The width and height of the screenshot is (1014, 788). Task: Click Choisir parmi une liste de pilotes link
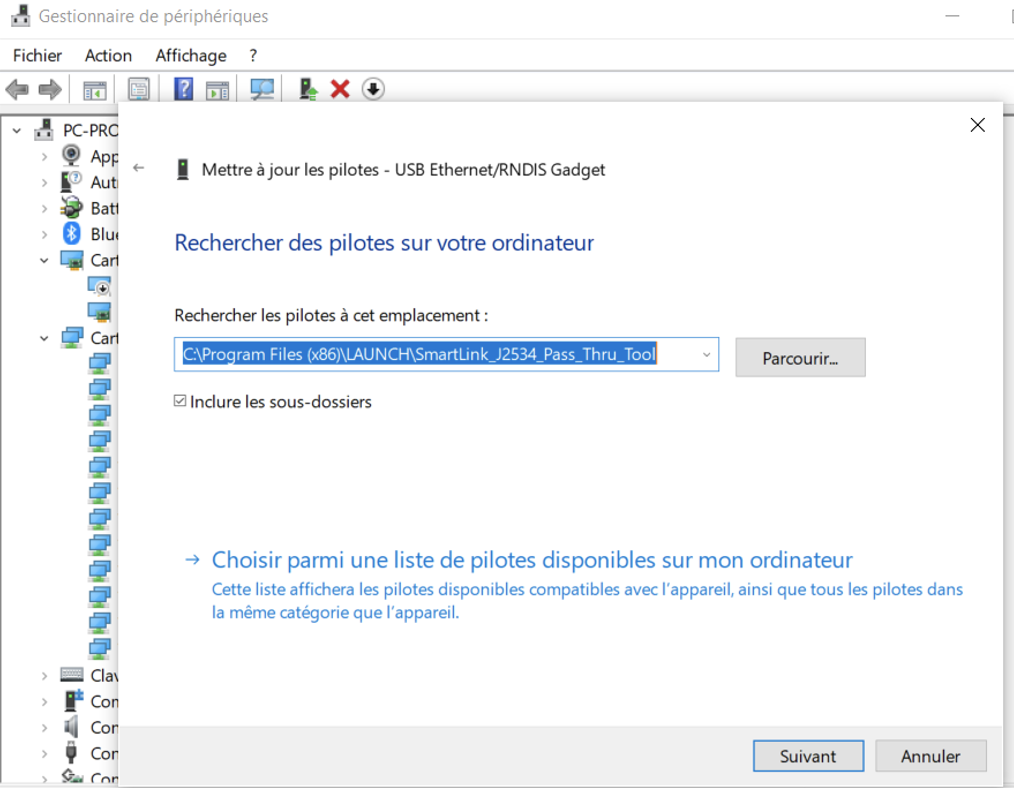tap(532, 560)
